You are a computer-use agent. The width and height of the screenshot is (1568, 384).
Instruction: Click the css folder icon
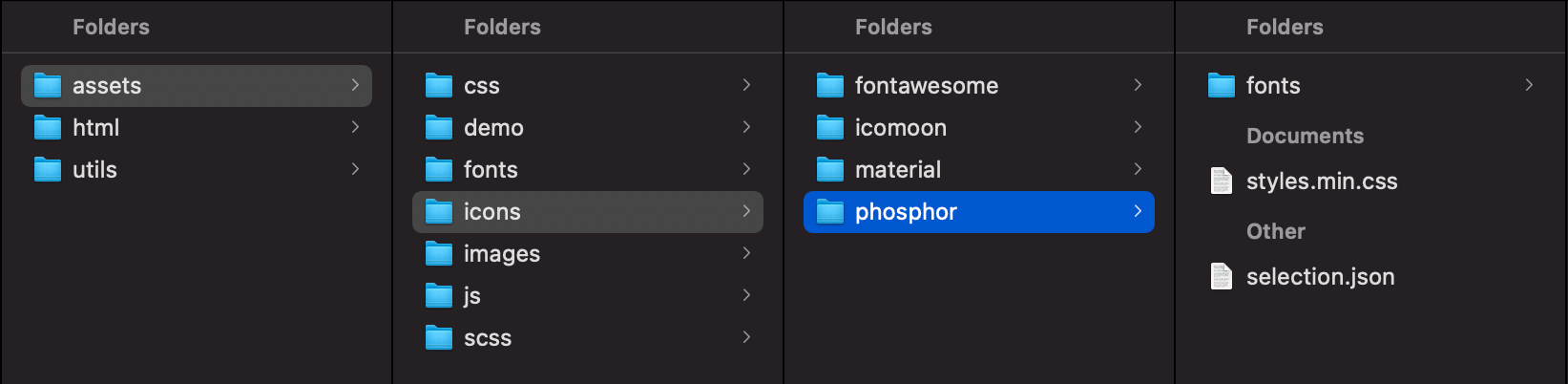pyautogui.click(x=439, y=86)
